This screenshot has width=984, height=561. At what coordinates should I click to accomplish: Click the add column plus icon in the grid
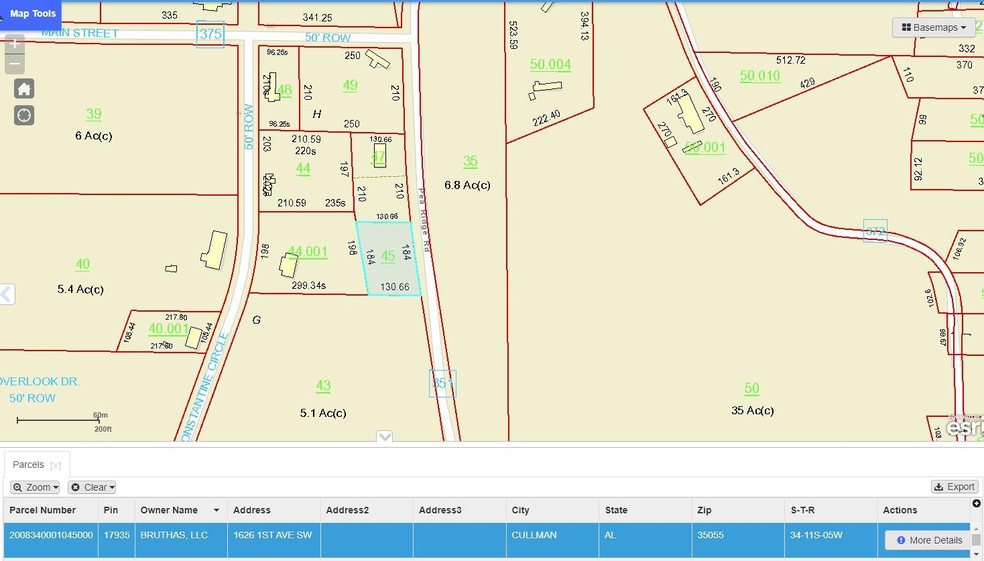(x=977, y=503)
